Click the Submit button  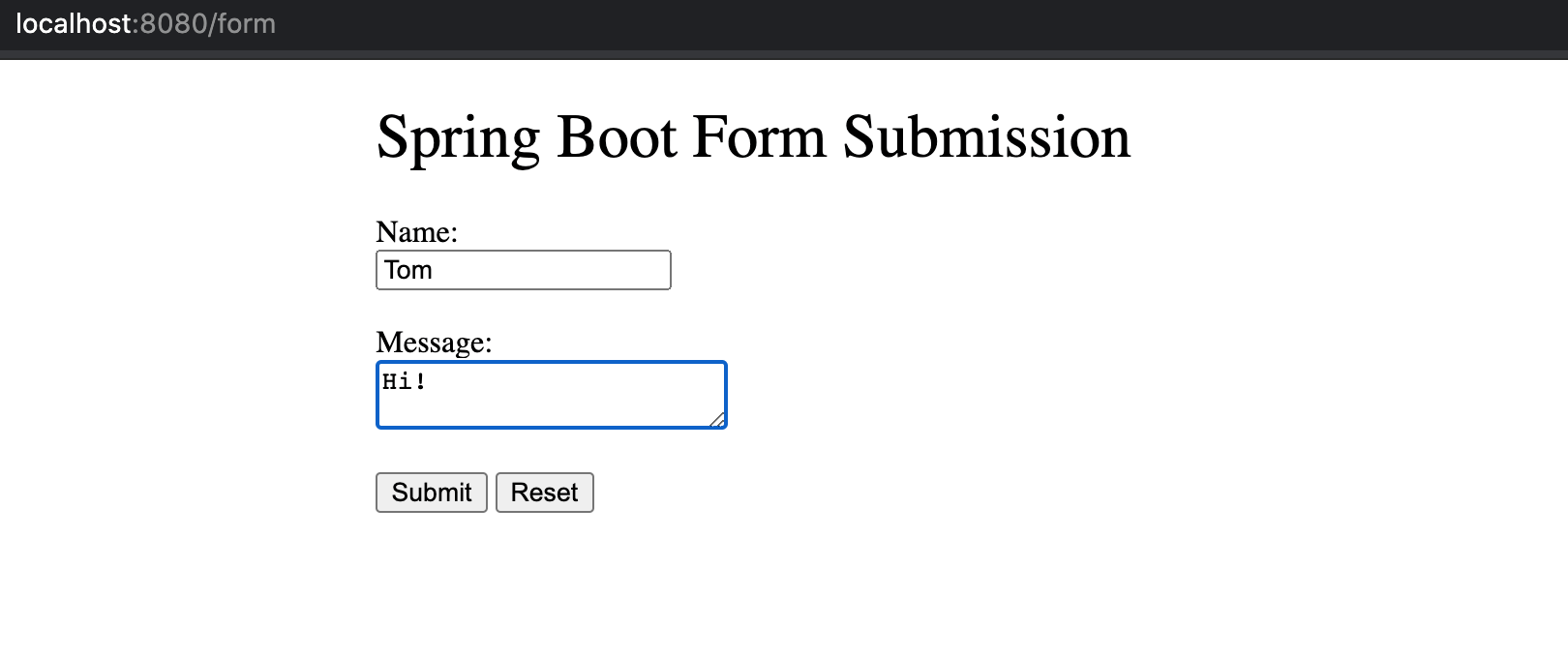[x=431, y=493]
